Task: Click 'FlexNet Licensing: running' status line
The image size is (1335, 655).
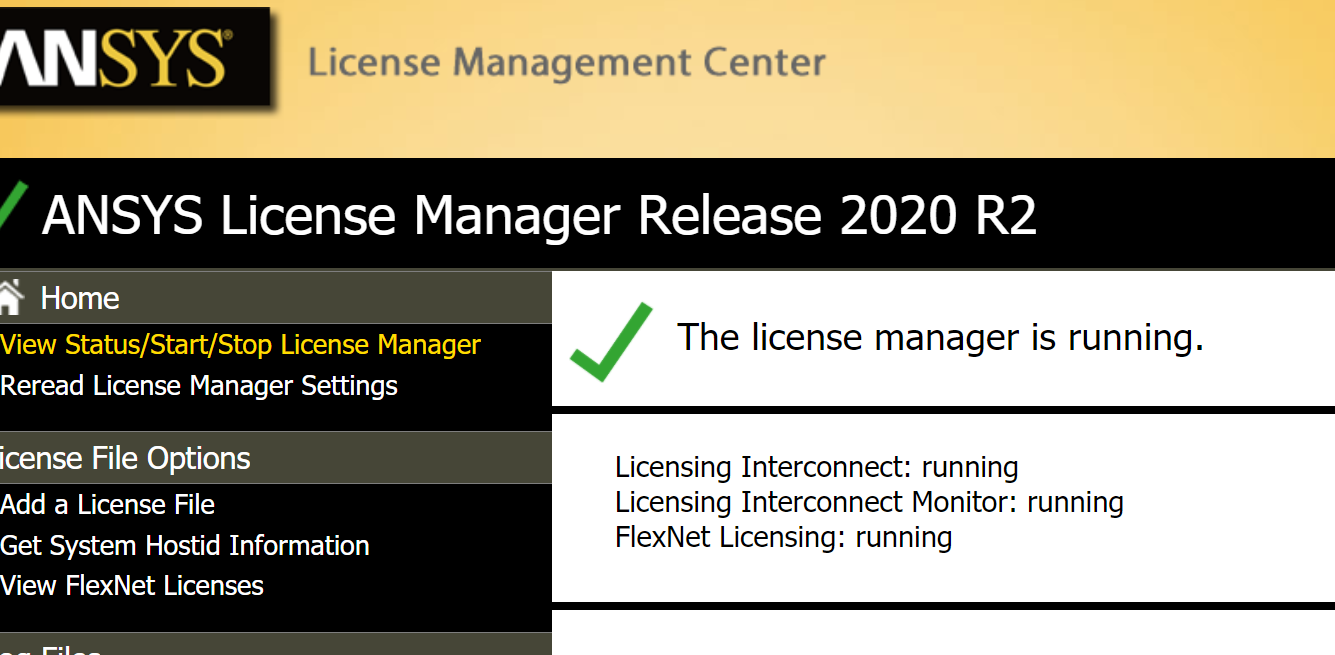Action: [783, 538]
